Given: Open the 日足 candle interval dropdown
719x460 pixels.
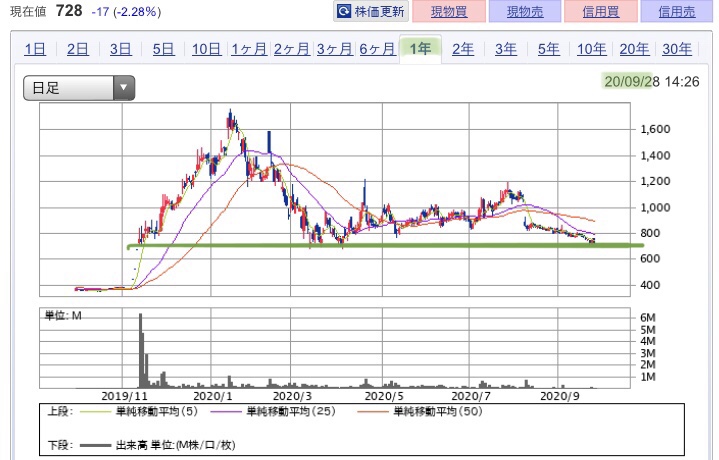Looking at the screenshot, I should pyautogui.click(x=79, y=88).
